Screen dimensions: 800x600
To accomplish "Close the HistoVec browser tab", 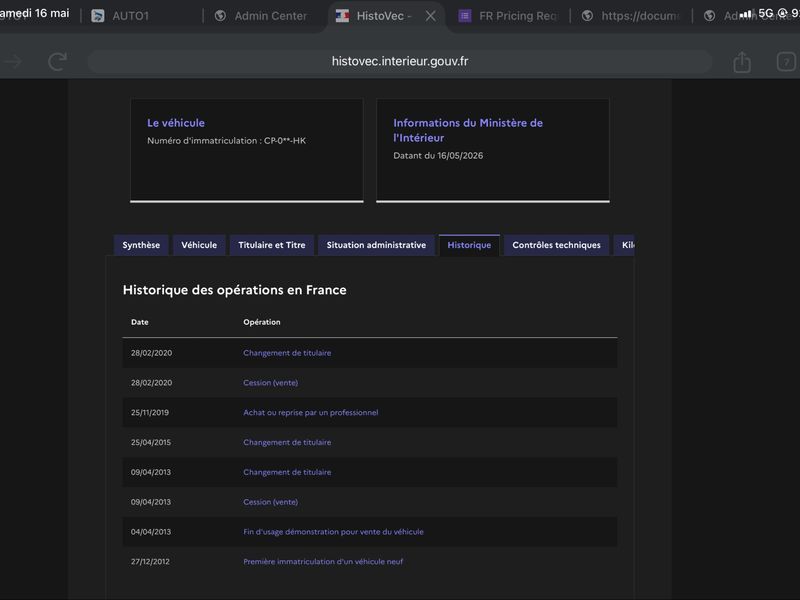I will [x=431, y=16].
